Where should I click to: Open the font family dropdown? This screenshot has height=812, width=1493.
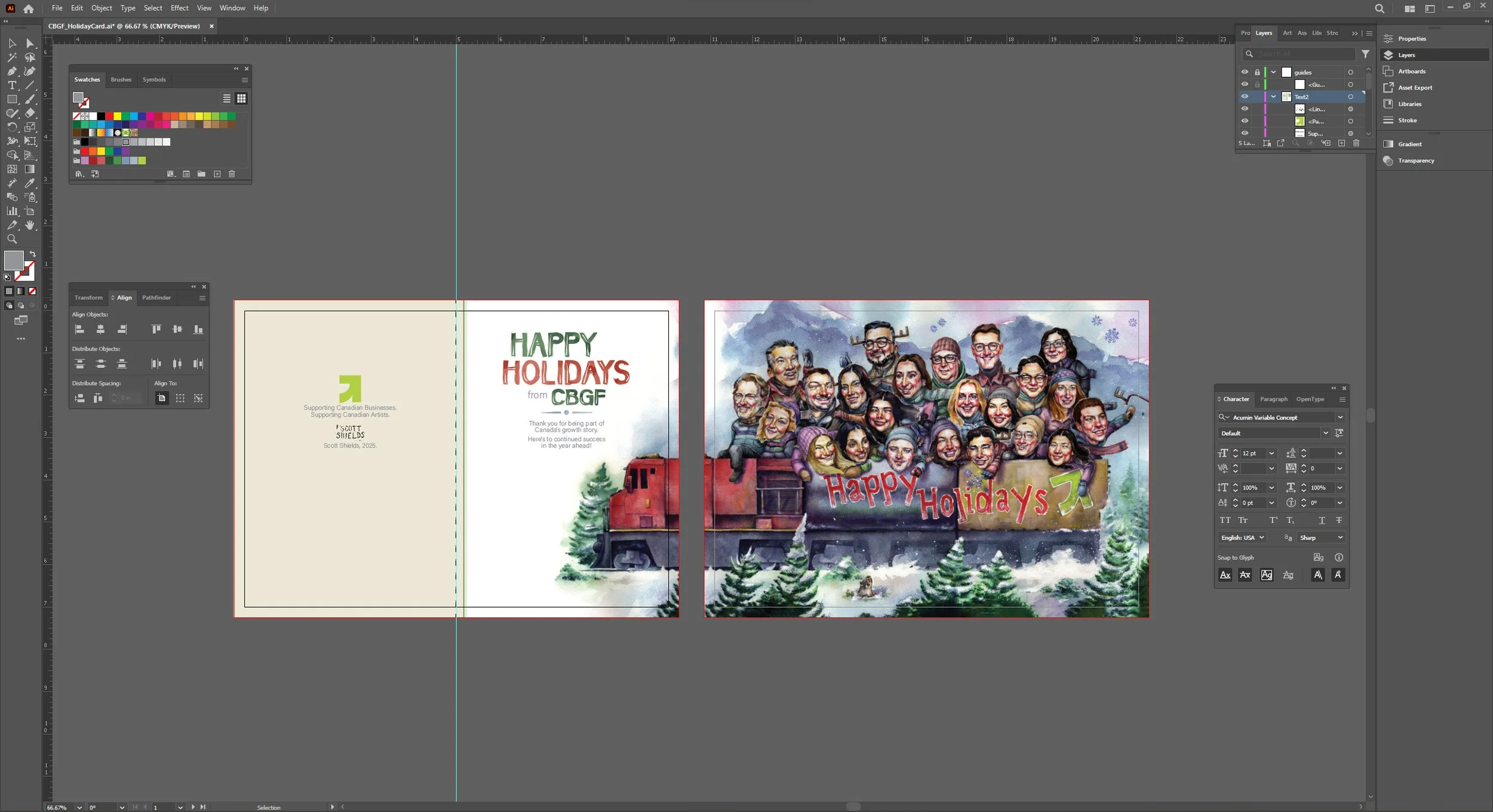pos(1340,417)
